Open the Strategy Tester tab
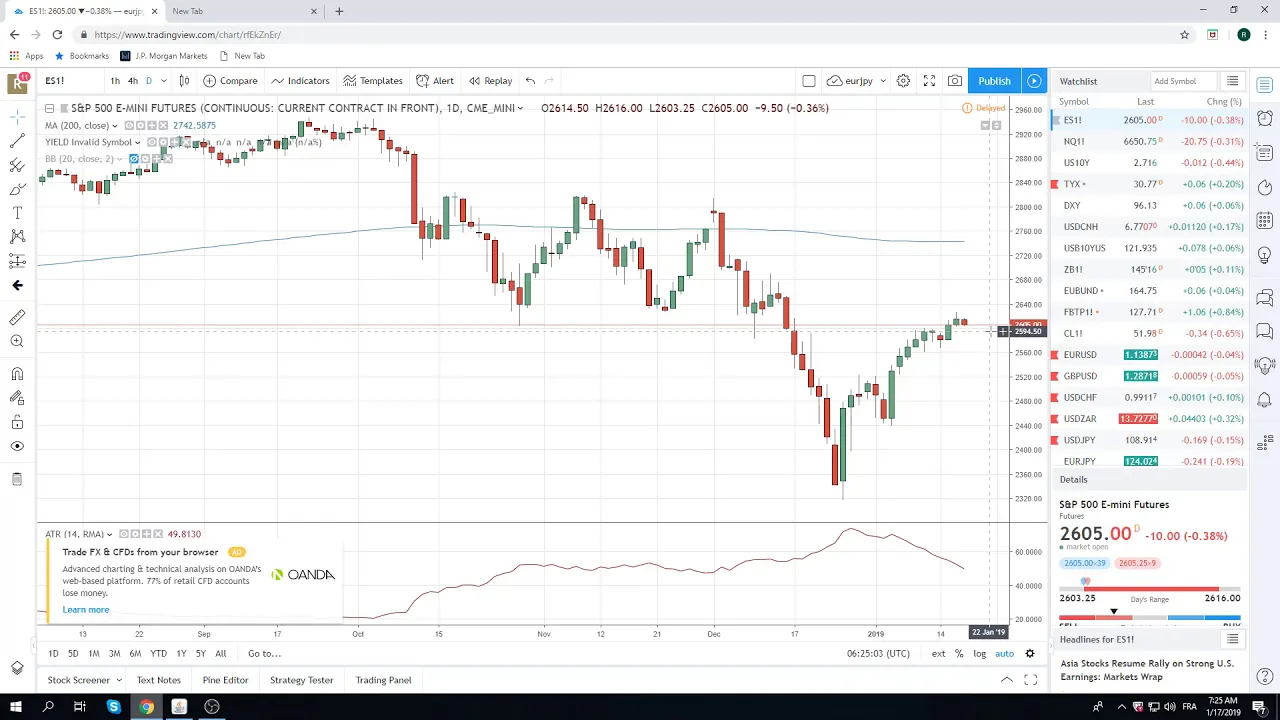The image size is (1280, 720). pyautogui.click(x=301, y=680)
